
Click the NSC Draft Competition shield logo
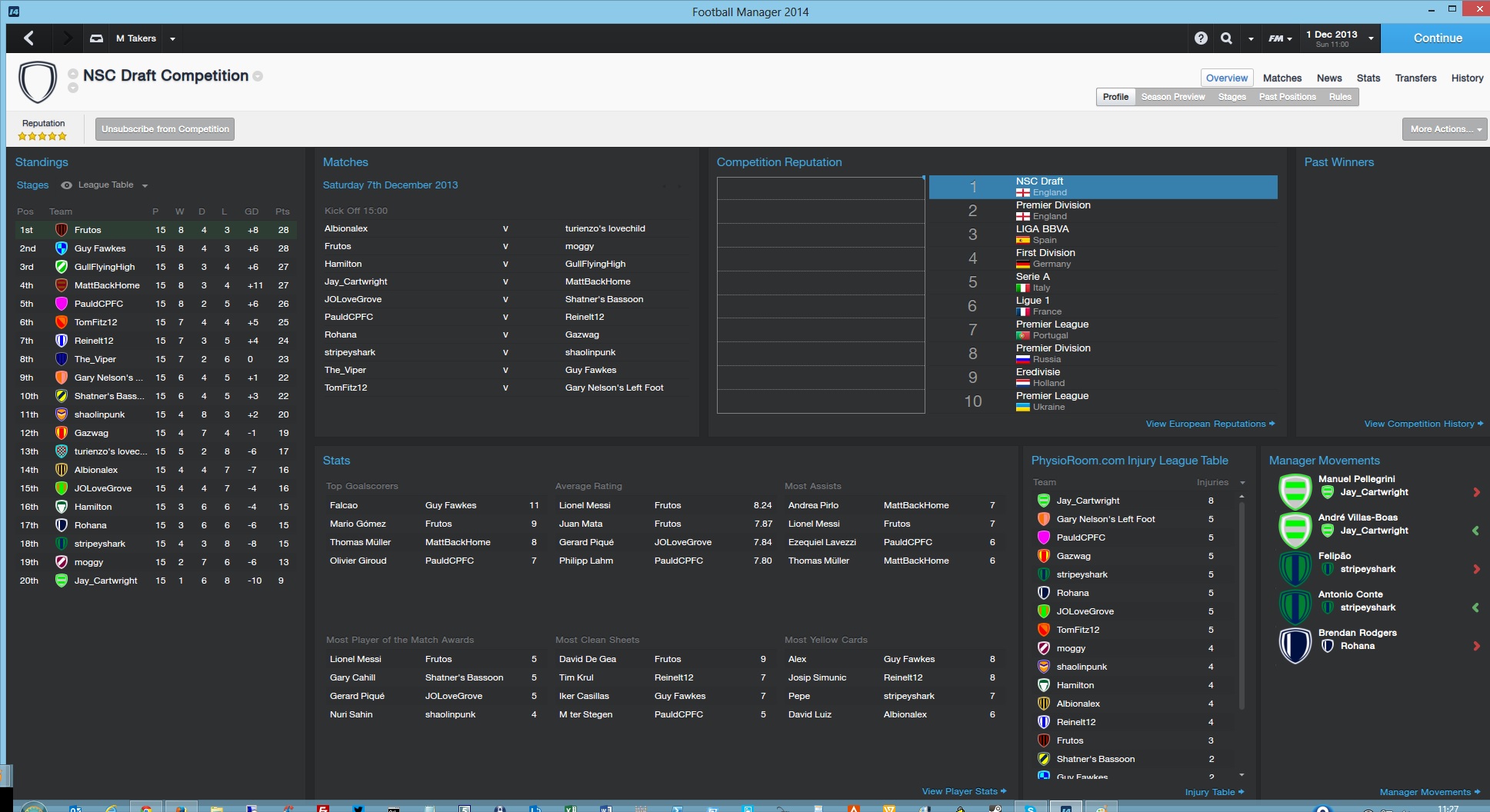(x=38, y=82)
